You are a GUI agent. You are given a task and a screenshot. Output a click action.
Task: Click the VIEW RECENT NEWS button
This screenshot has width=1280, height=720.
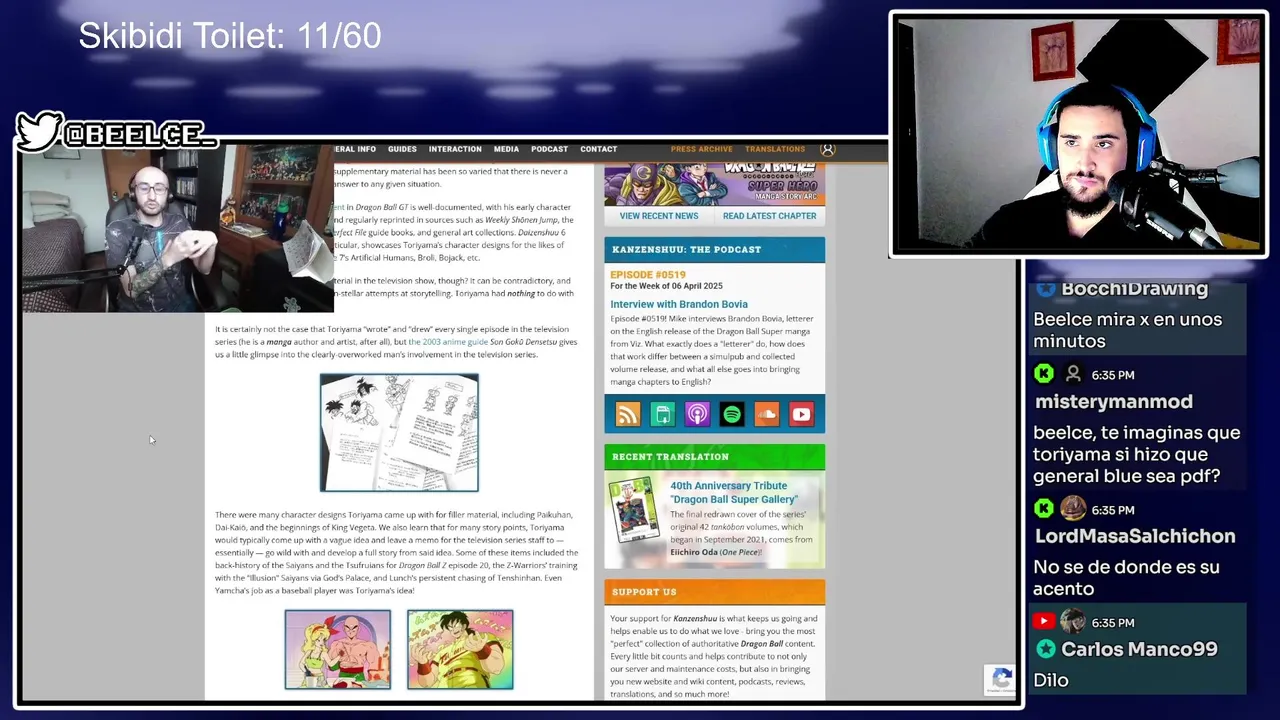659,216
